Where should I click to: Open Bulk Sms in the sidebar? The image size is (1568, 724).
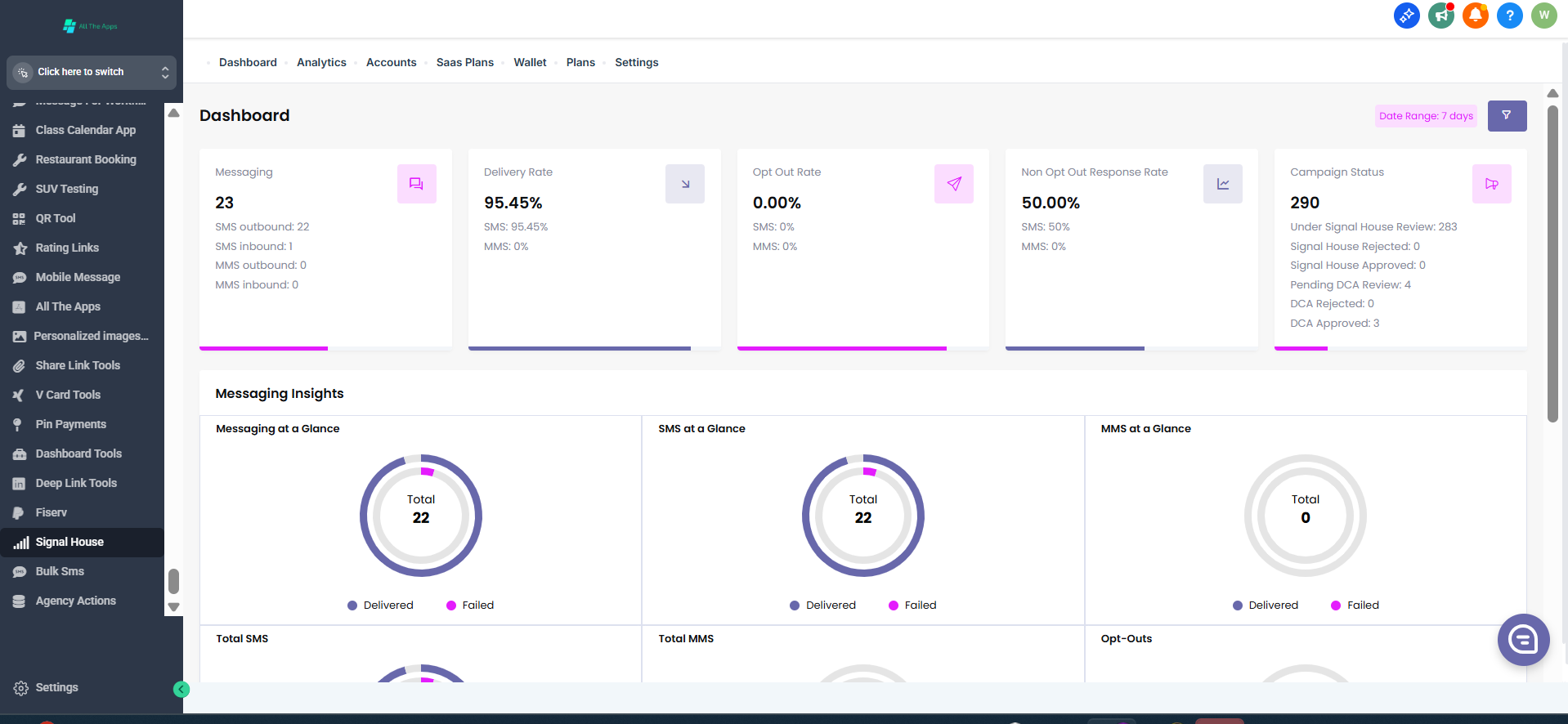tap(60, 571)
